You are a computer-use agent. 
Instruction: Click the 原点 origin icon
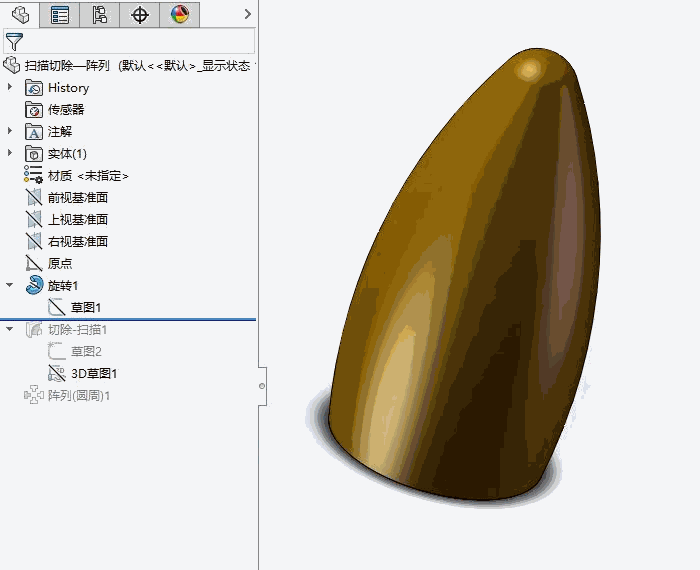coord(34,263)
